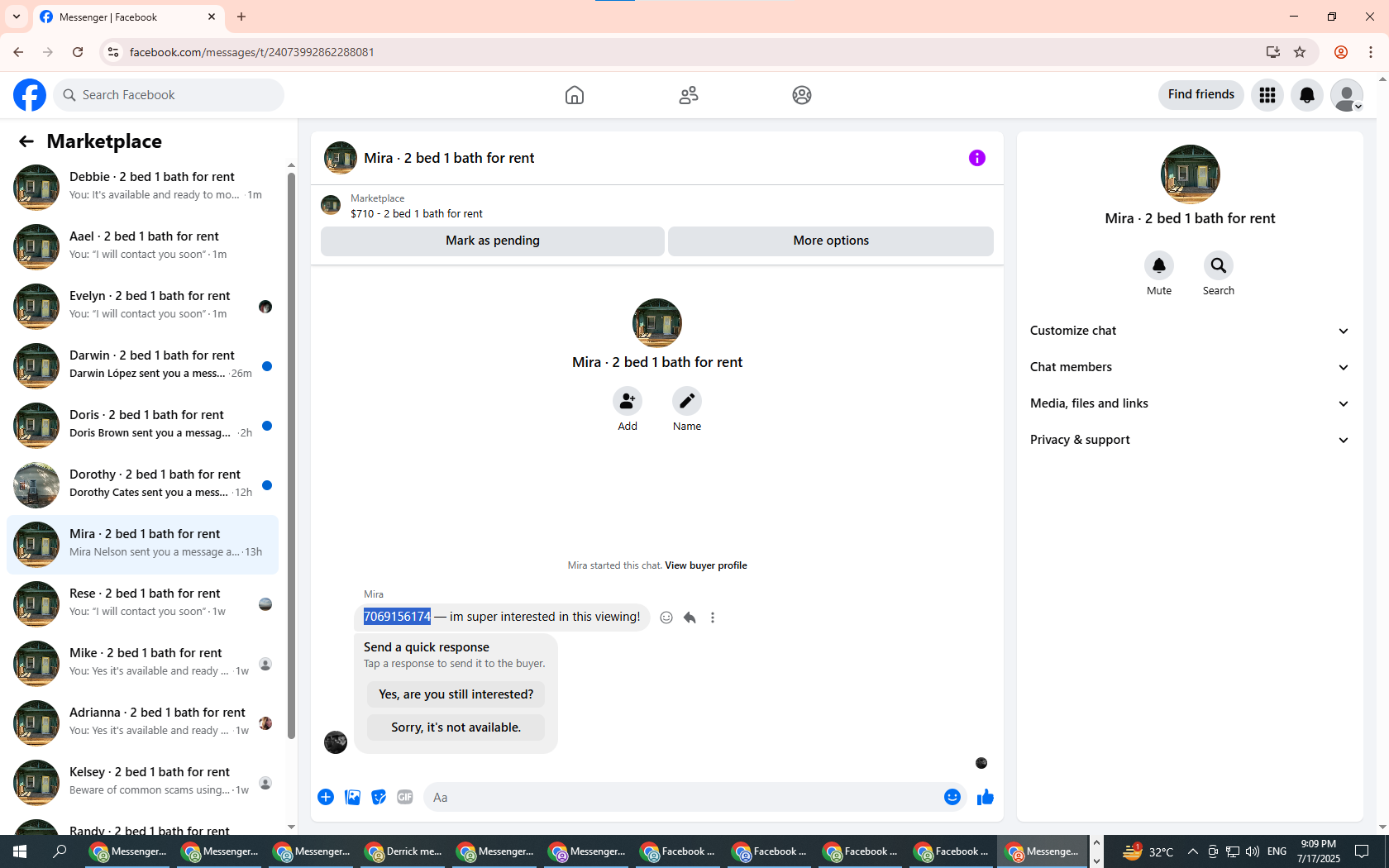Open Adrianna's 2 bed 1 bath conversation
This screenshot has width=1389, height=868.
pyautogui.click(x=142, y=723)
